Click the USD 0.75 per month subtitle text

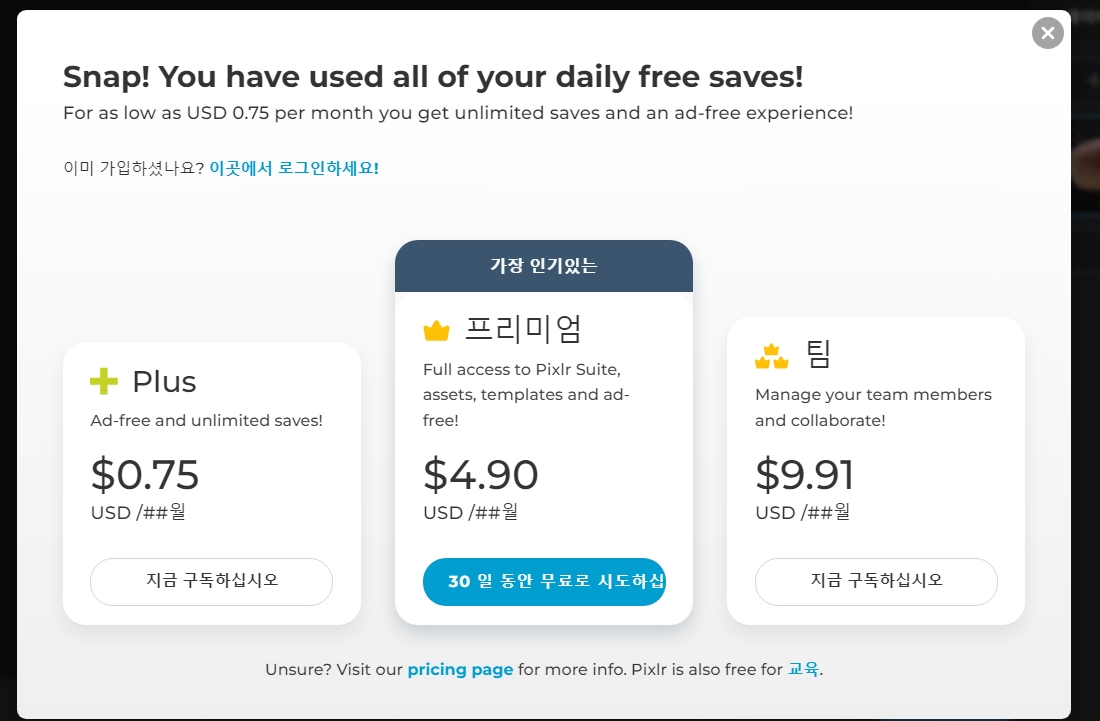tap(455, 113)
